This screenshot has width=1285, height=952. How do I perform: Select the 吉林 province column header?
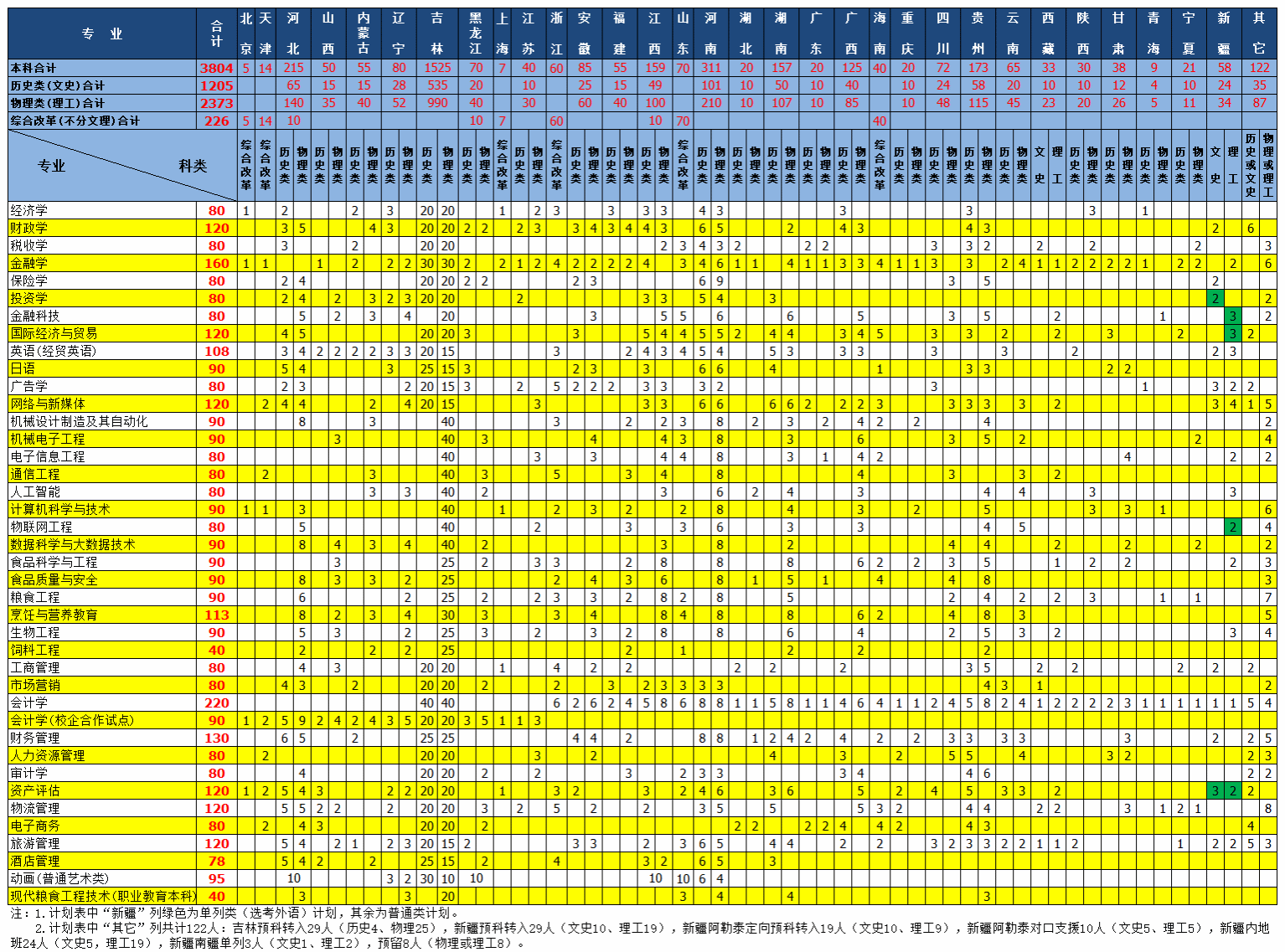tap(437, 33)
